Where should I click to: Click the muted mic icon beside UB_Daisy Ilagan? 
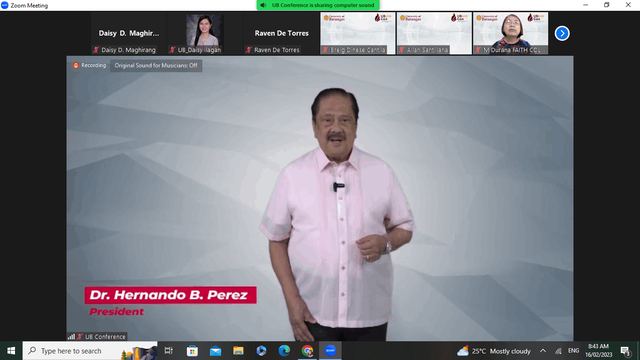tap(172, 50)
